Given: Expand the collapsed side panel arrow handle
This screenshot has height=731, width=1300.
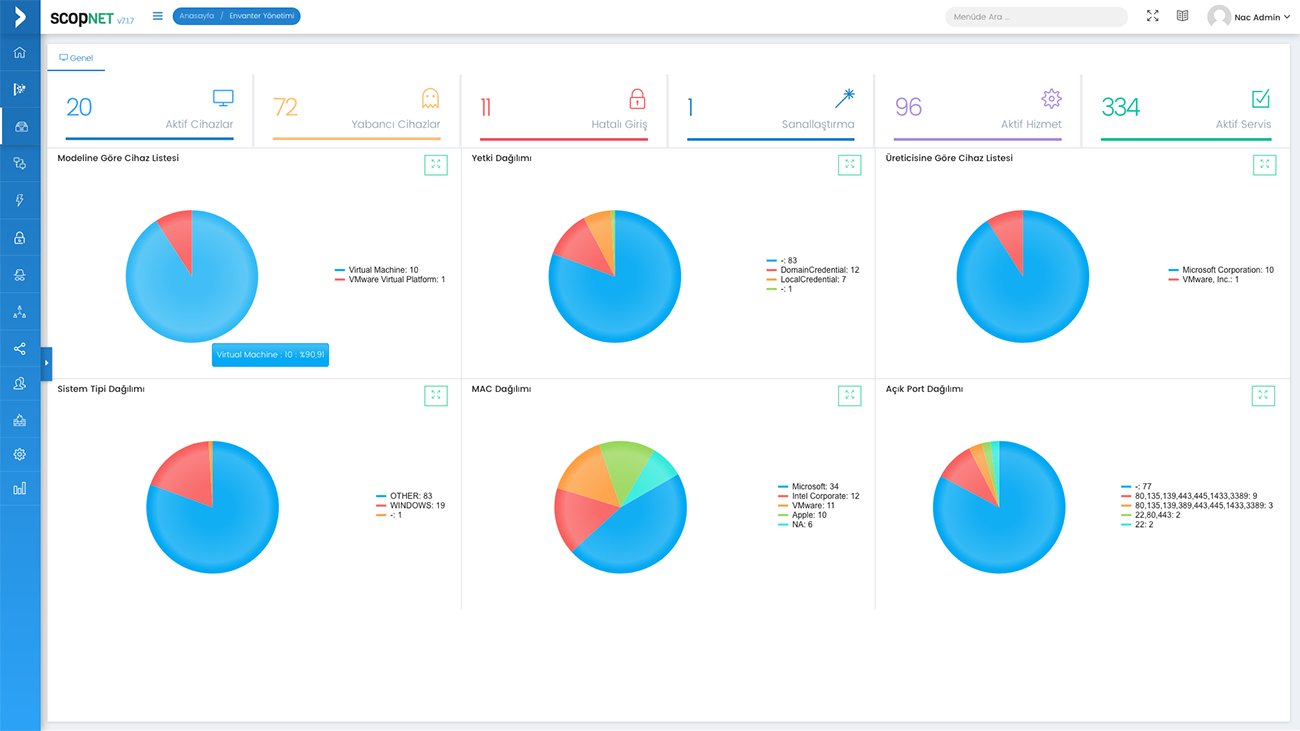Looking at the screenshot, I should tap(46, 363).
